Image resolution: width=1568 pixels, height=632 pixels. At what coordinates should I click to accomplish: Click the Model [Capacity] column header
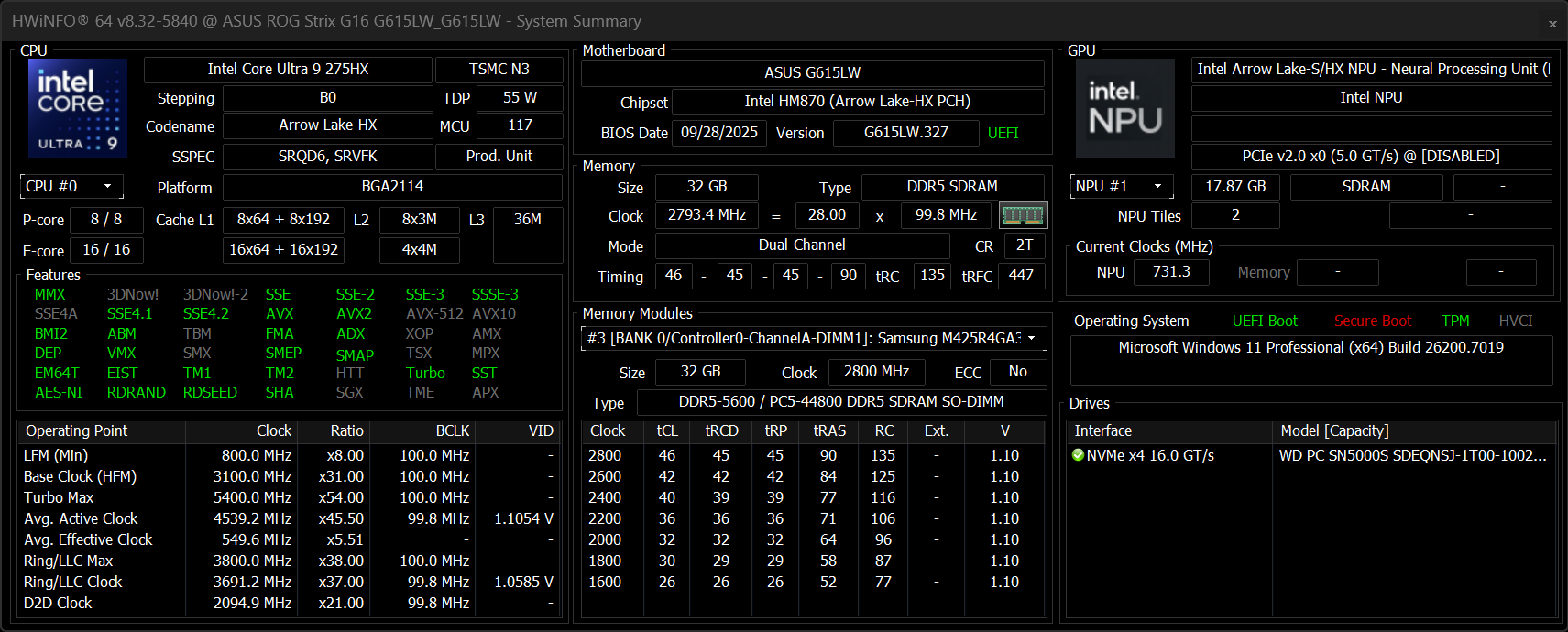(1414, 430)
